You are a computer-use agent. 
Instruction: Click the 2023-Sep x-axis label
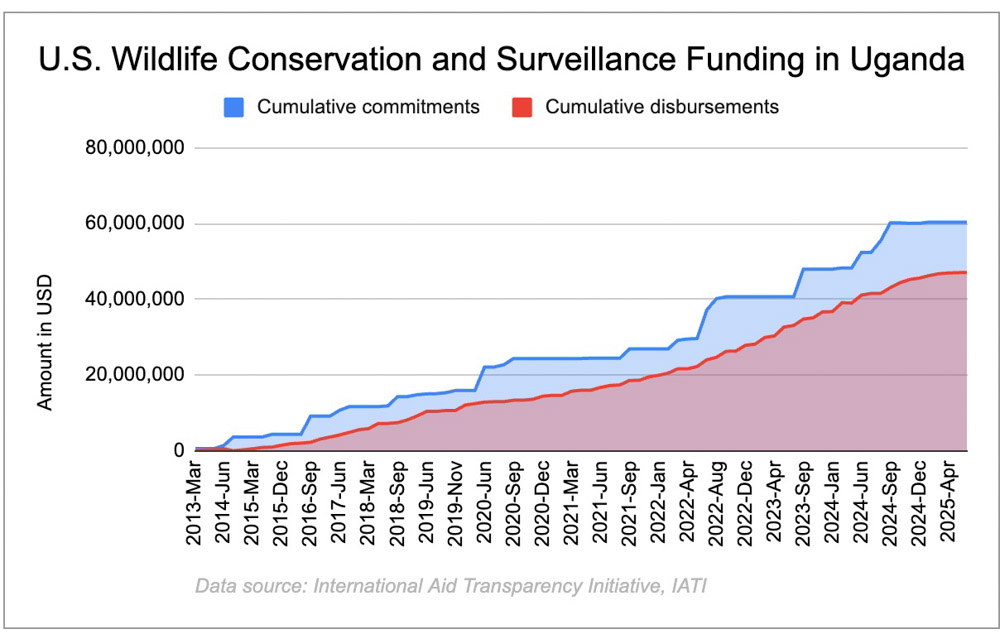pos(804,503)
